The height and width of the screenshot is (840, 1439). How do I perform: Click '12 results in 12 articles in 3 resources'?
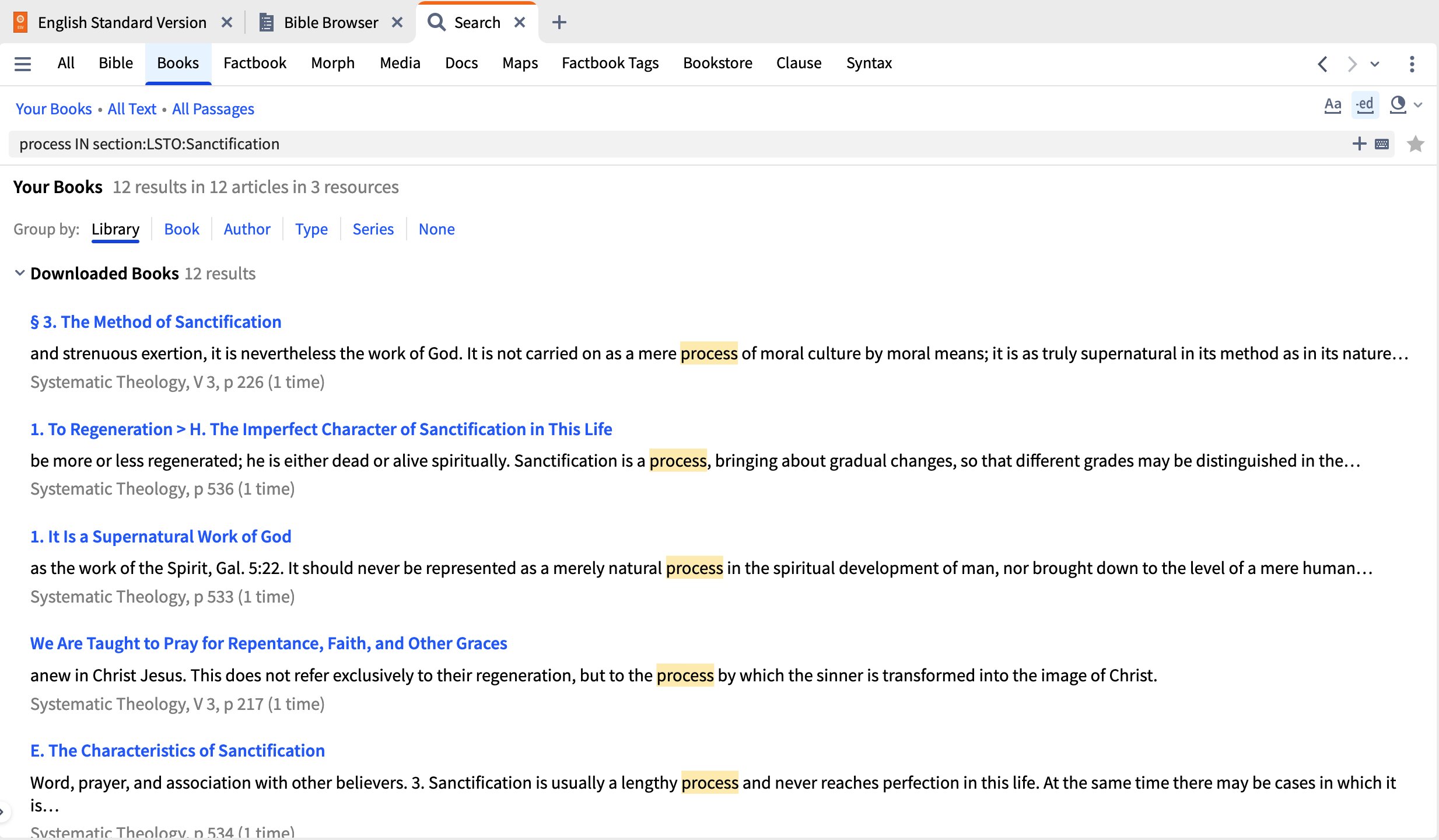tap(255, 187)
